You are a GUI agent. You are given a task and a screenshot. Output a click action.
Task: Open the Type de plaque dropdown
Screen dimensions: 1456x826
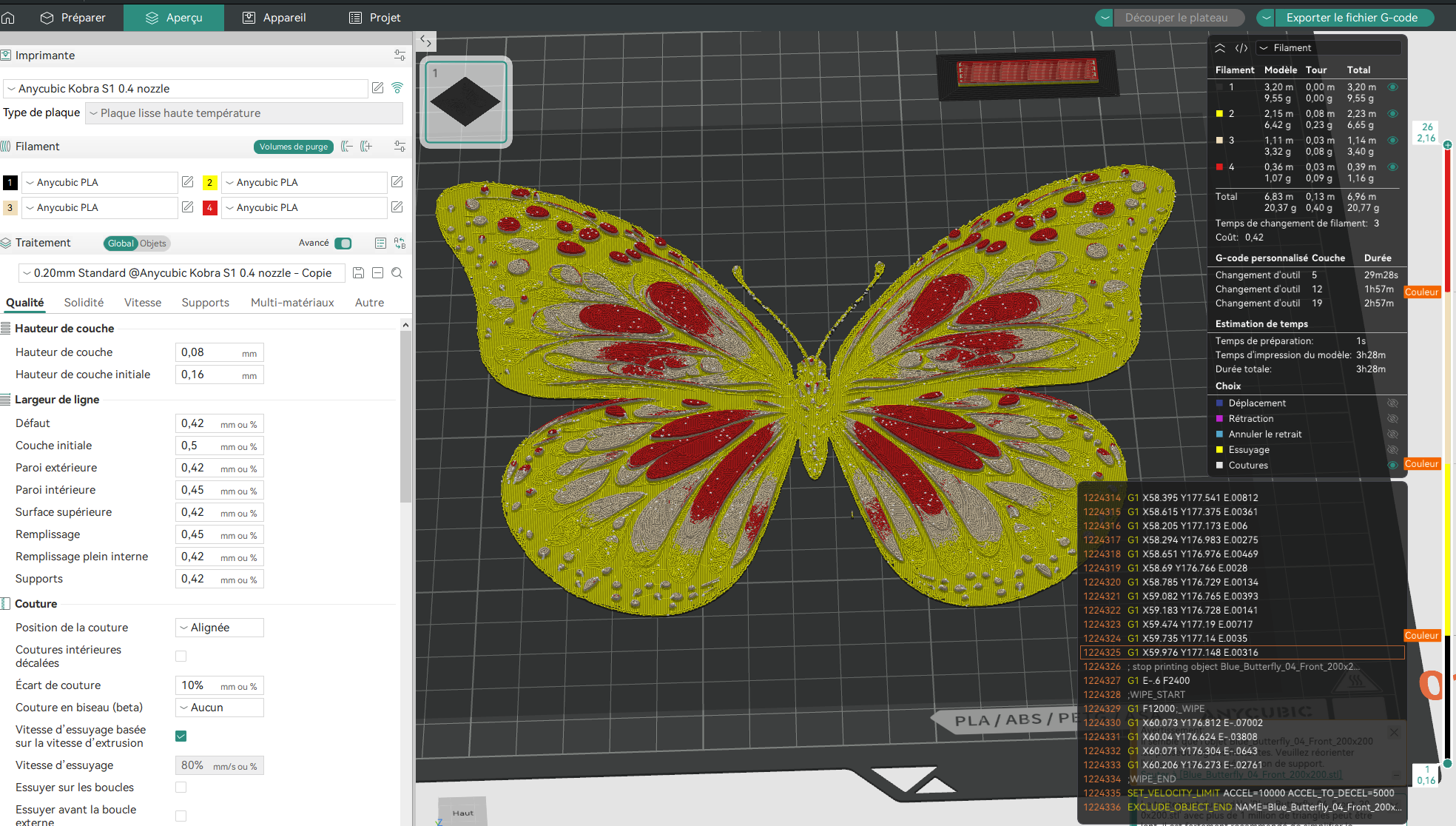(x=244, y=113)
